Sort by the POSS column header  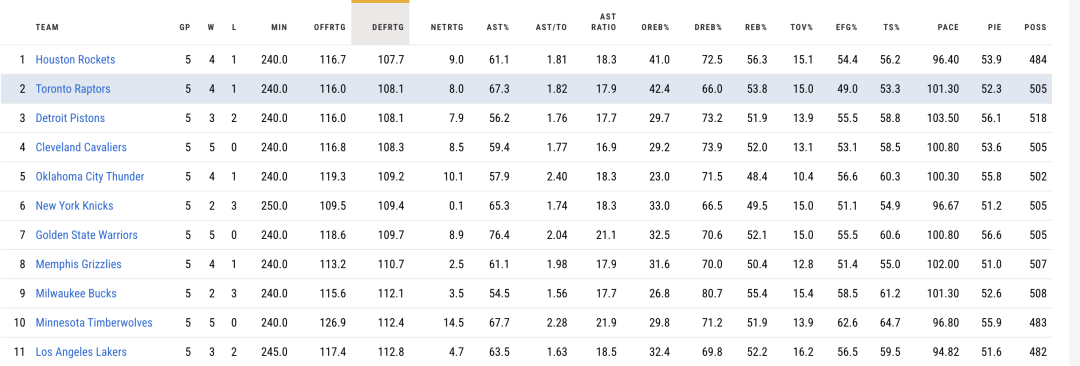point(1035,28)
